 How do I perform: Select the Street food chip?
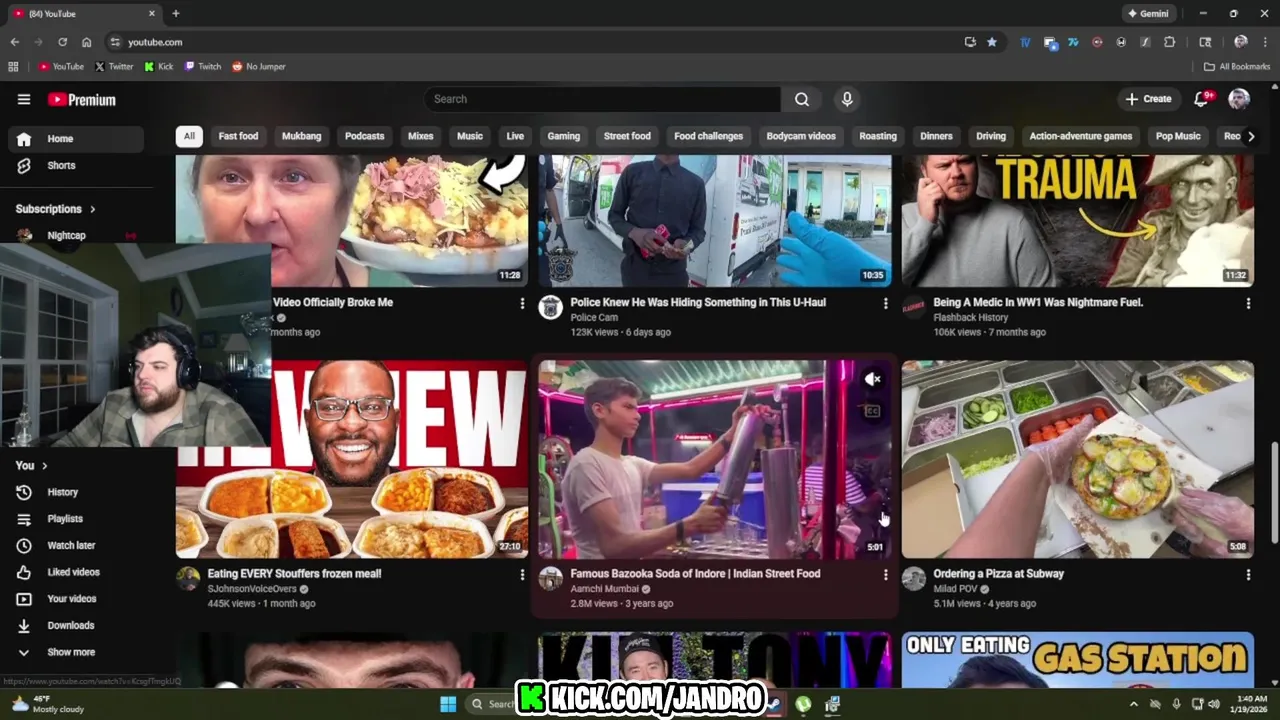click(627, 136)
